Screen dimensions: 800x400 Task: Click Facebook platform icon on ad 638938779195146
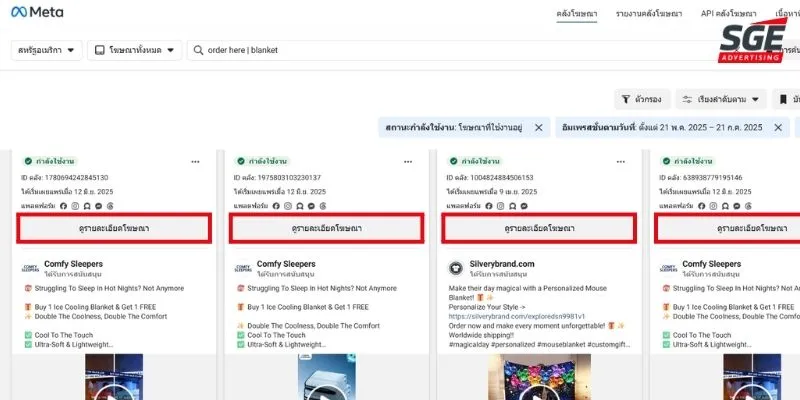point(702,206)
